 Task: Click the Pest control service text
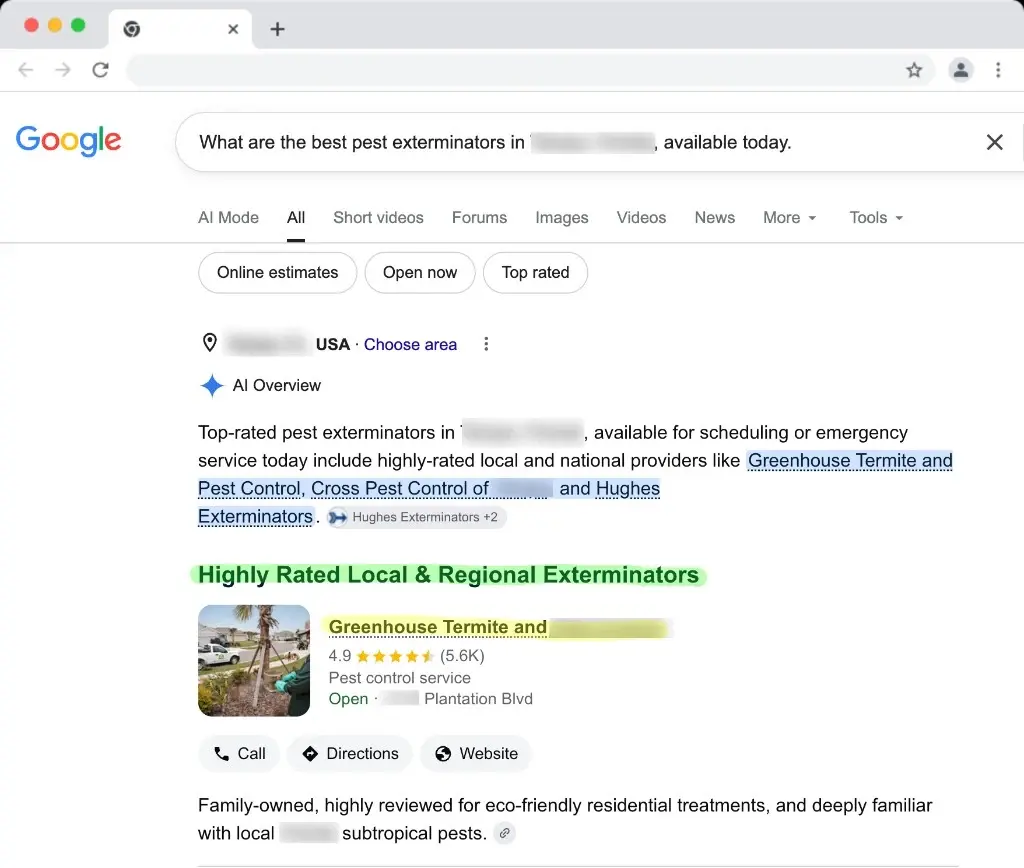399,678
